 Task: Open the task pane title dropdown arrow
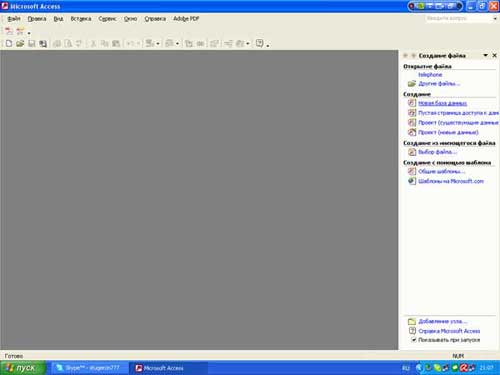tap(486, 55)
